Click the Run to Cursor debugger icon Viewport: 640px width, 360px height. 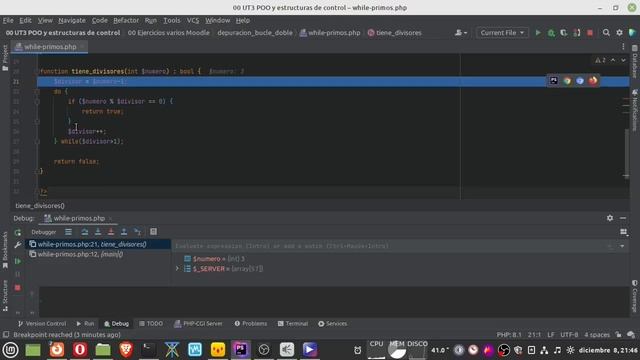138,232
